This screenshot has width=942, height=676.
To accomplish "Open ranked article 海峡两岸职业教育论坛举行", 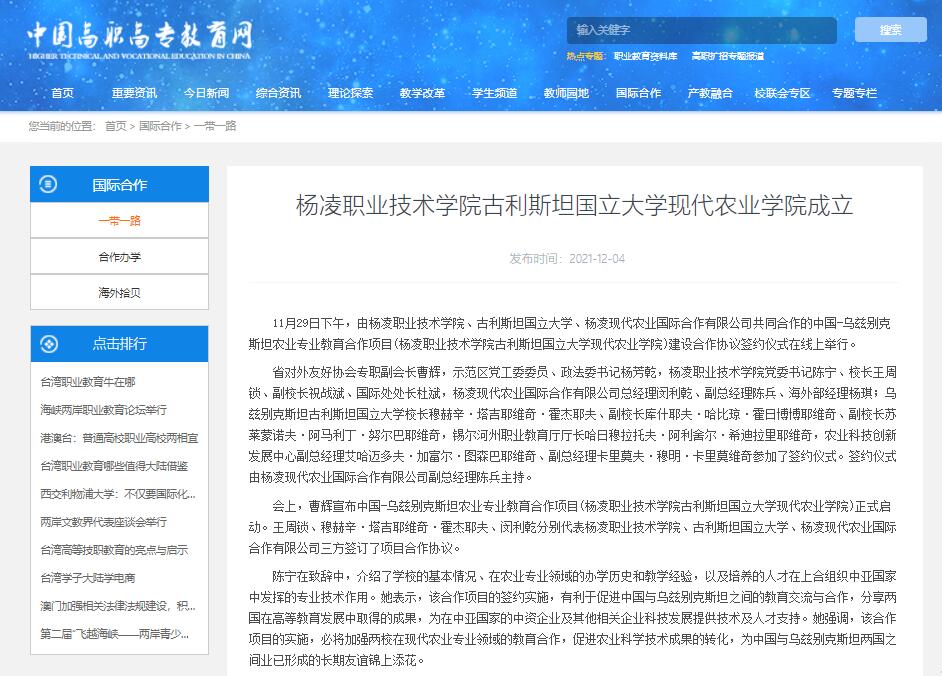I will coord(103,410).
